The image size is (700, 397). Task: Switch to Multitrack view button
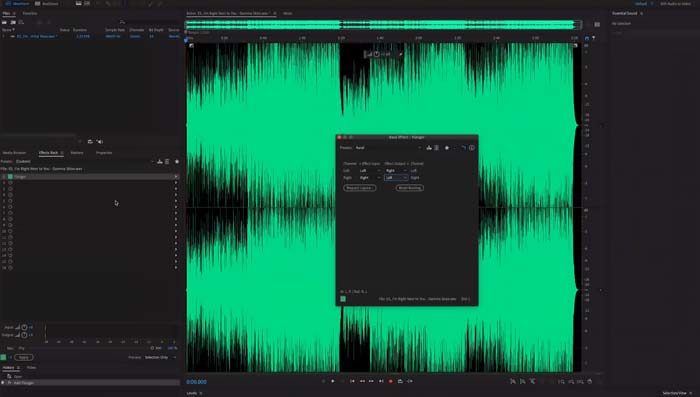(47, 4)
